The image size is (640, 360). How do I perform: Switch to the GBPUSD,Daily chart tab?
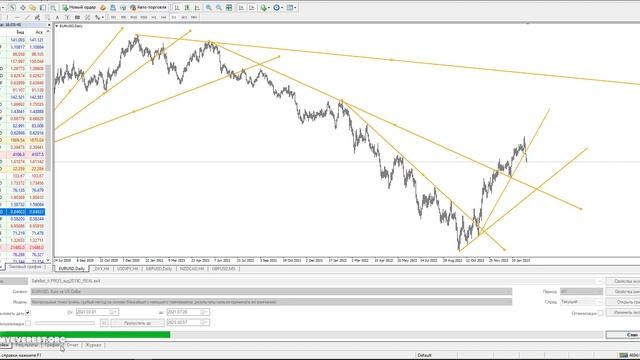[159, 269]
